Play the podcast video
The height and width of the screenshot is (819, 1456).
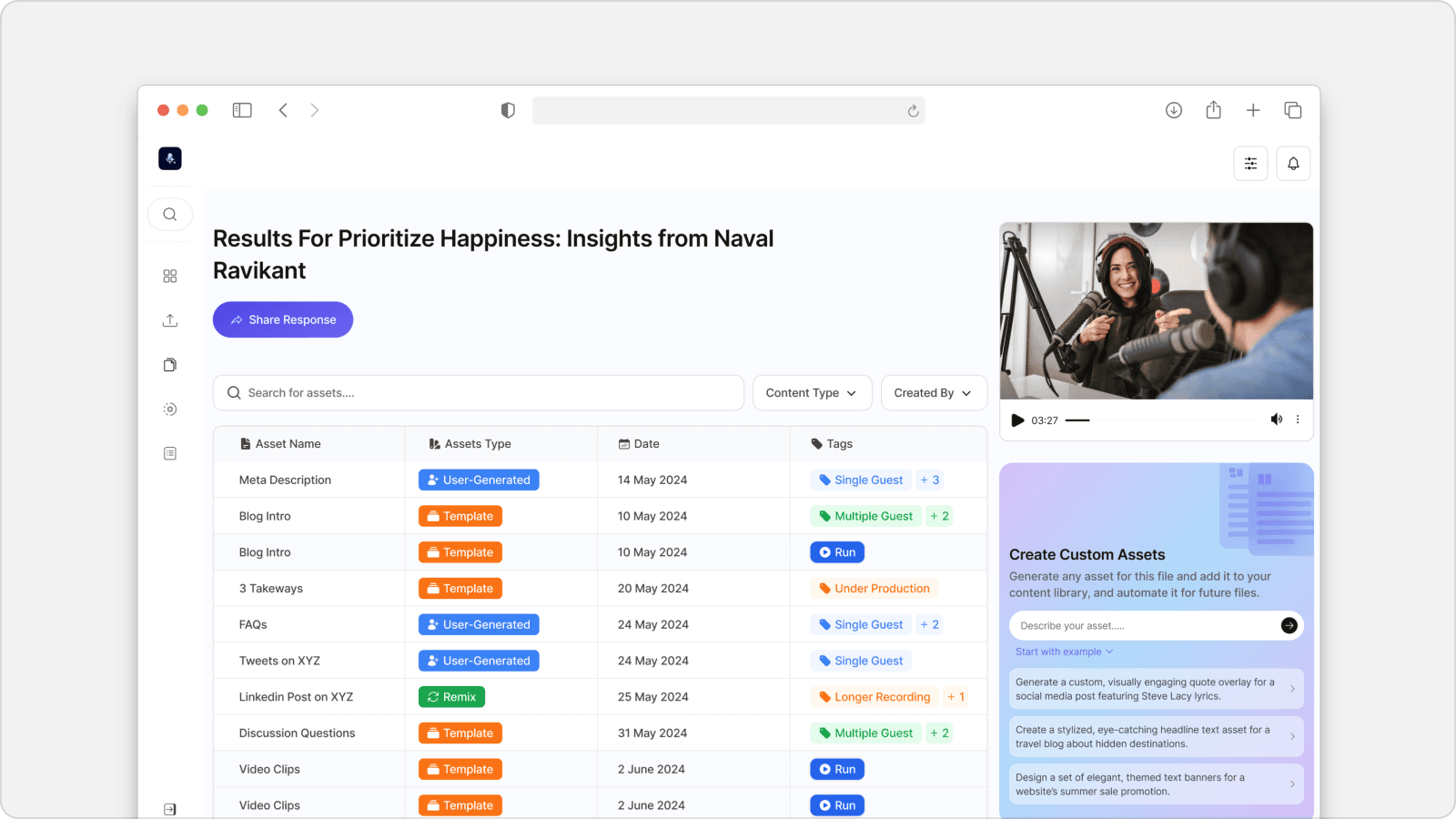[1017, 420]
